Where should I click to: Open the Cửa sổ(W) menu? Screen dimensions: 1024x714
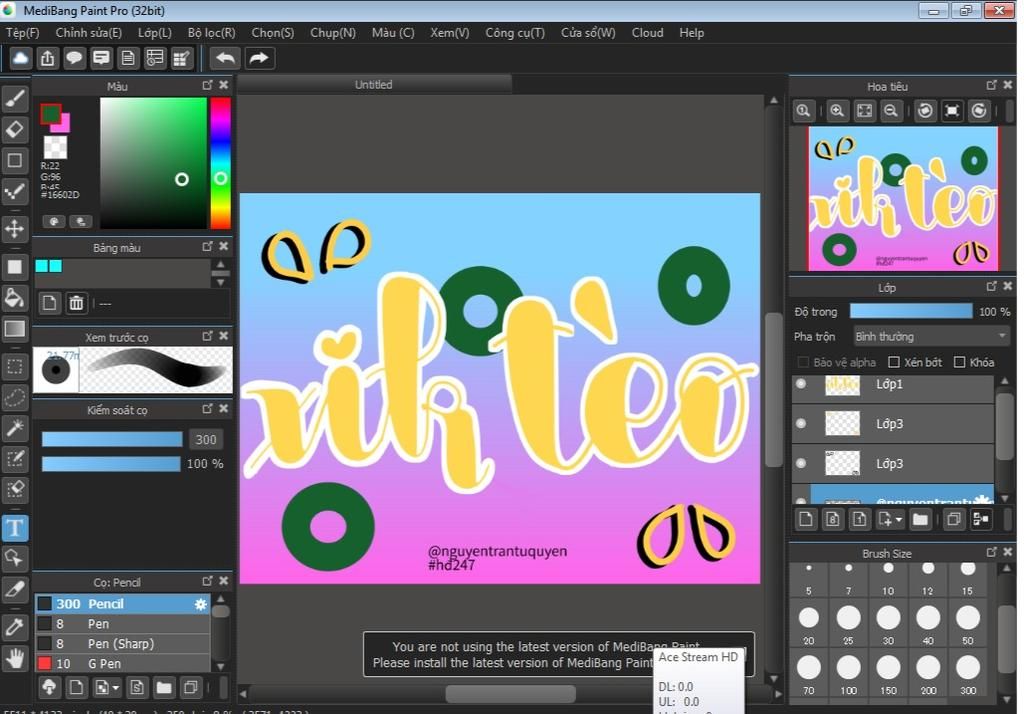[588, 33]
